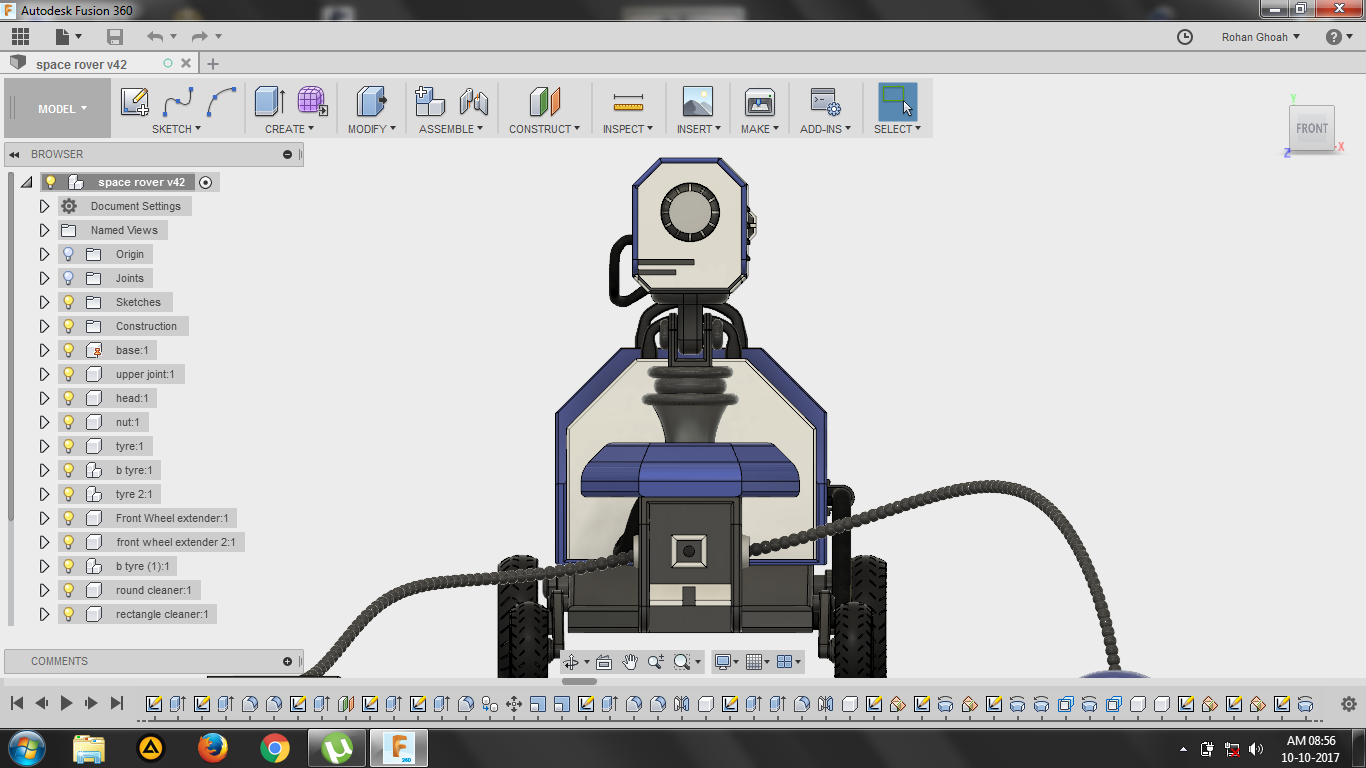Activate radio button beside space rover v42
Screen dimensions: 1366x768
point(206,182)
